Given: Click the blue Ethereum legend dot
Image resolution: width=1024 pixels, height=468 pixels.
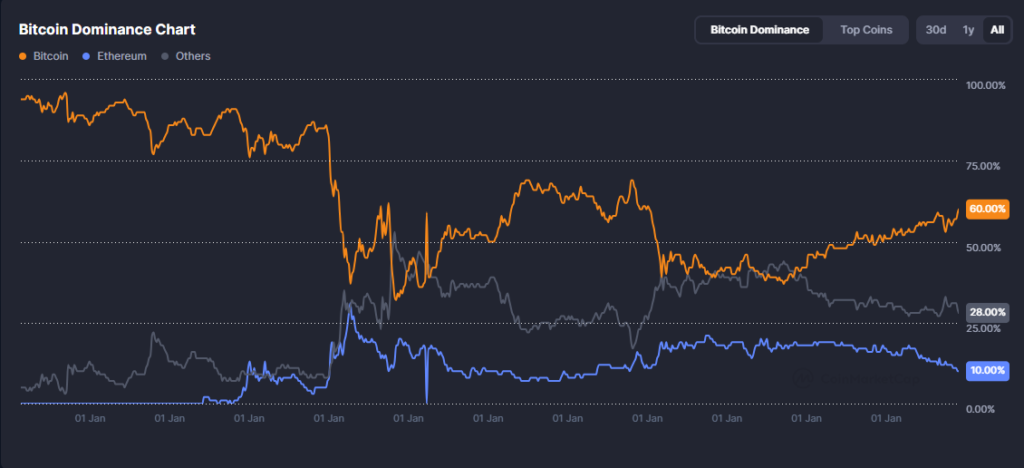Looking at the screenshot, I should click(88, 57).
